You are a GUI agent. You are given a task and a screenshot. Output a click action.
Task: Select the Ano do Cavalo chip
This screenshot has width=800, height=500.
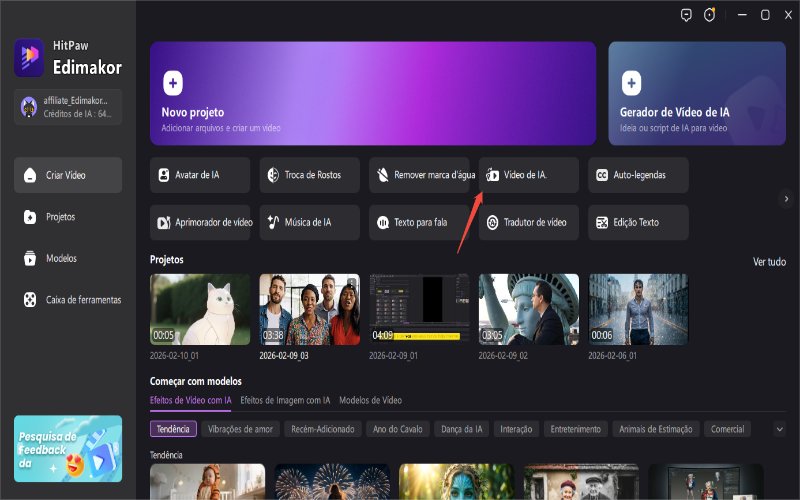pyautogui.click(x=398, y=429)
